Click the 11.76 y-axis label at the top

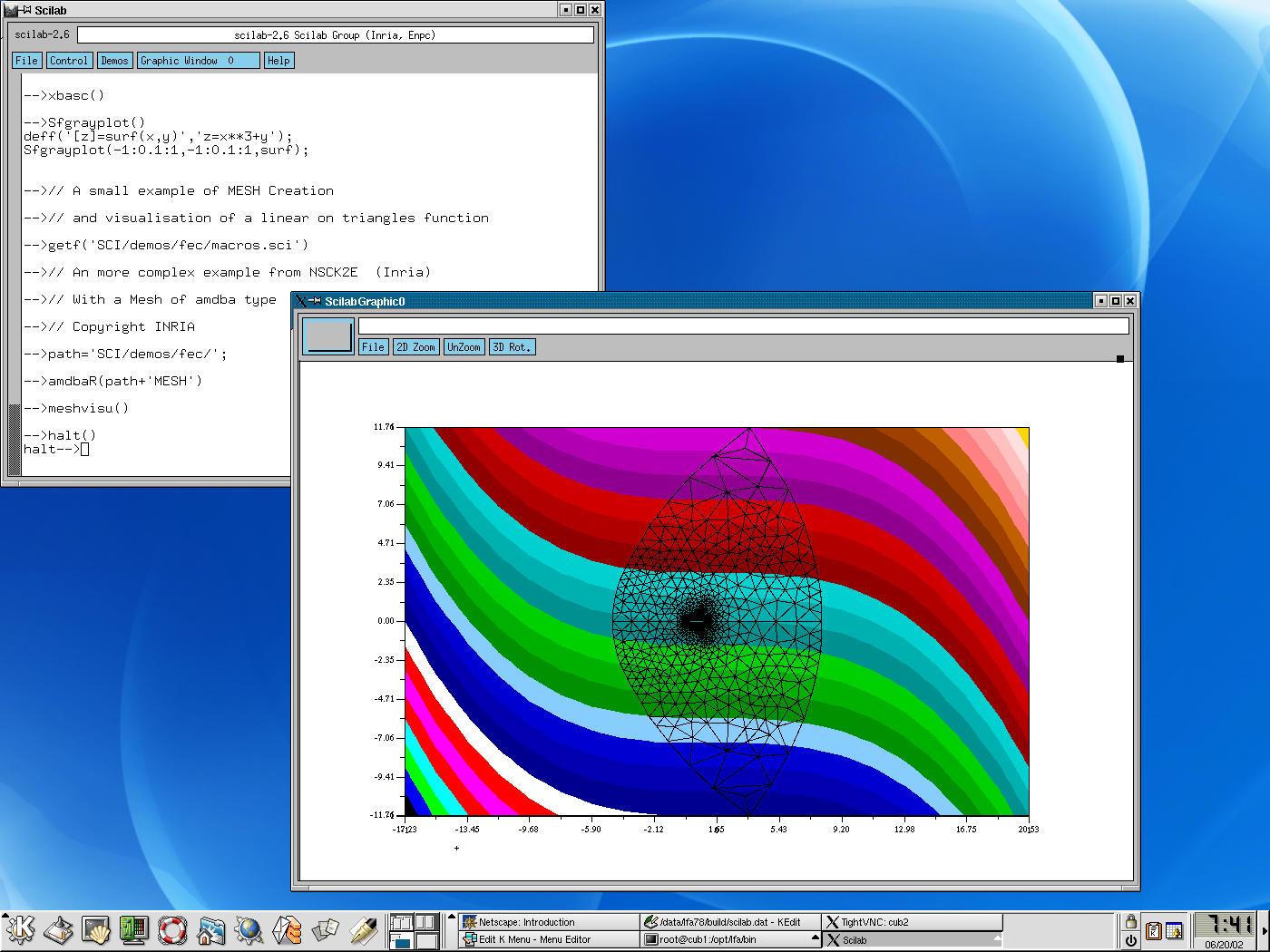coord(385,427)
